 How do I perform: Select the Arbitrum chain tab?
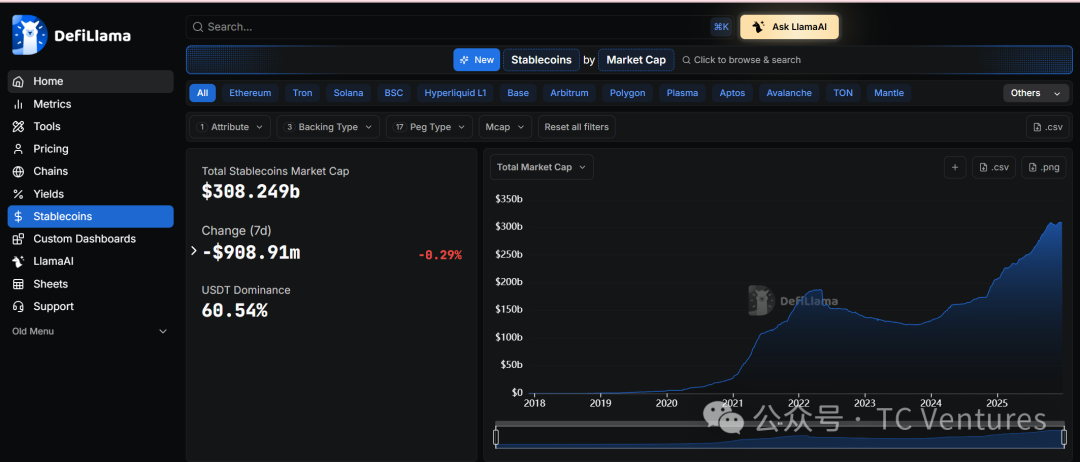[x=570, y=93]
